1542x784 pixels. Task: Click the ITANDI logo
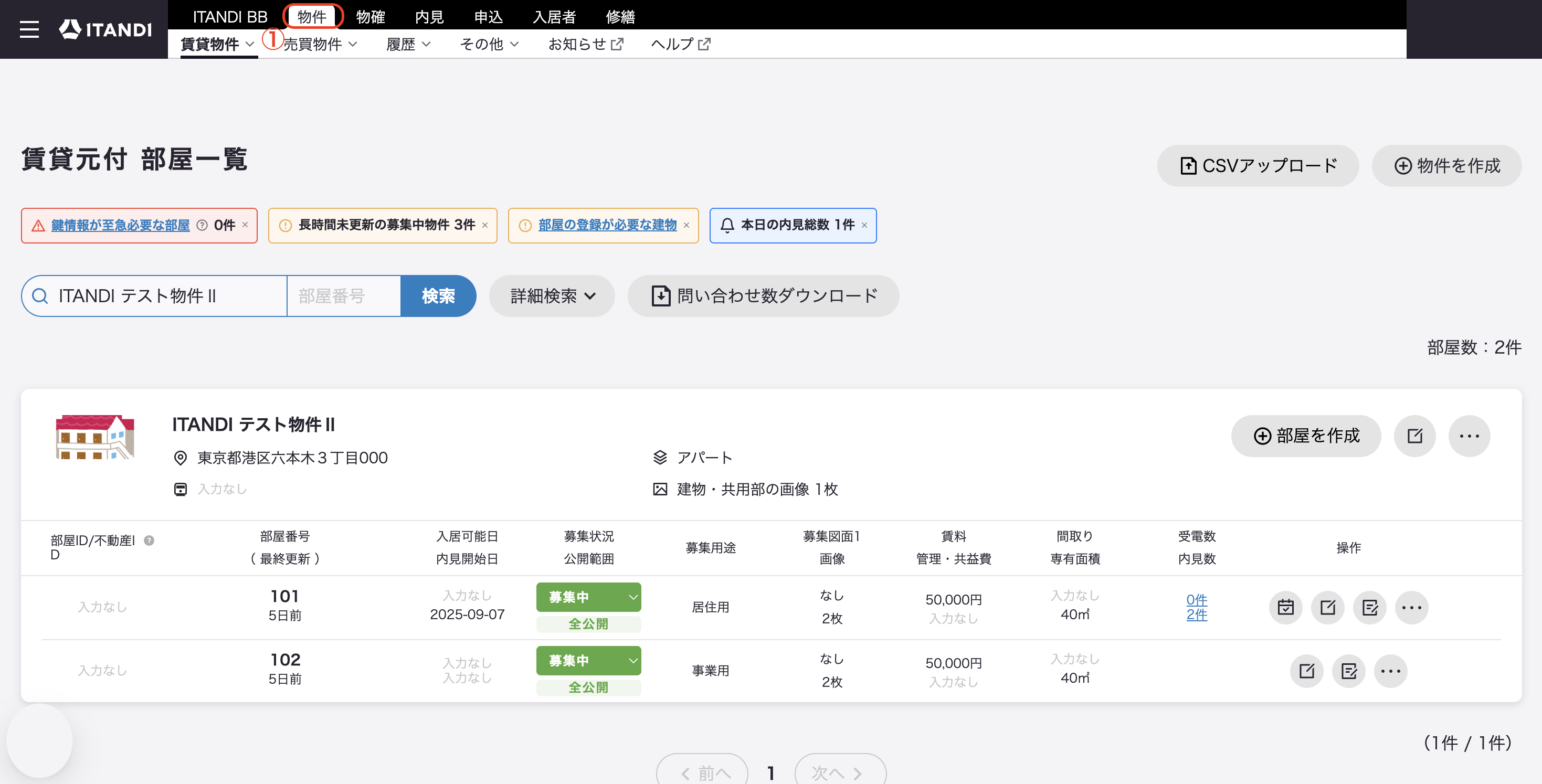point(105,29)
